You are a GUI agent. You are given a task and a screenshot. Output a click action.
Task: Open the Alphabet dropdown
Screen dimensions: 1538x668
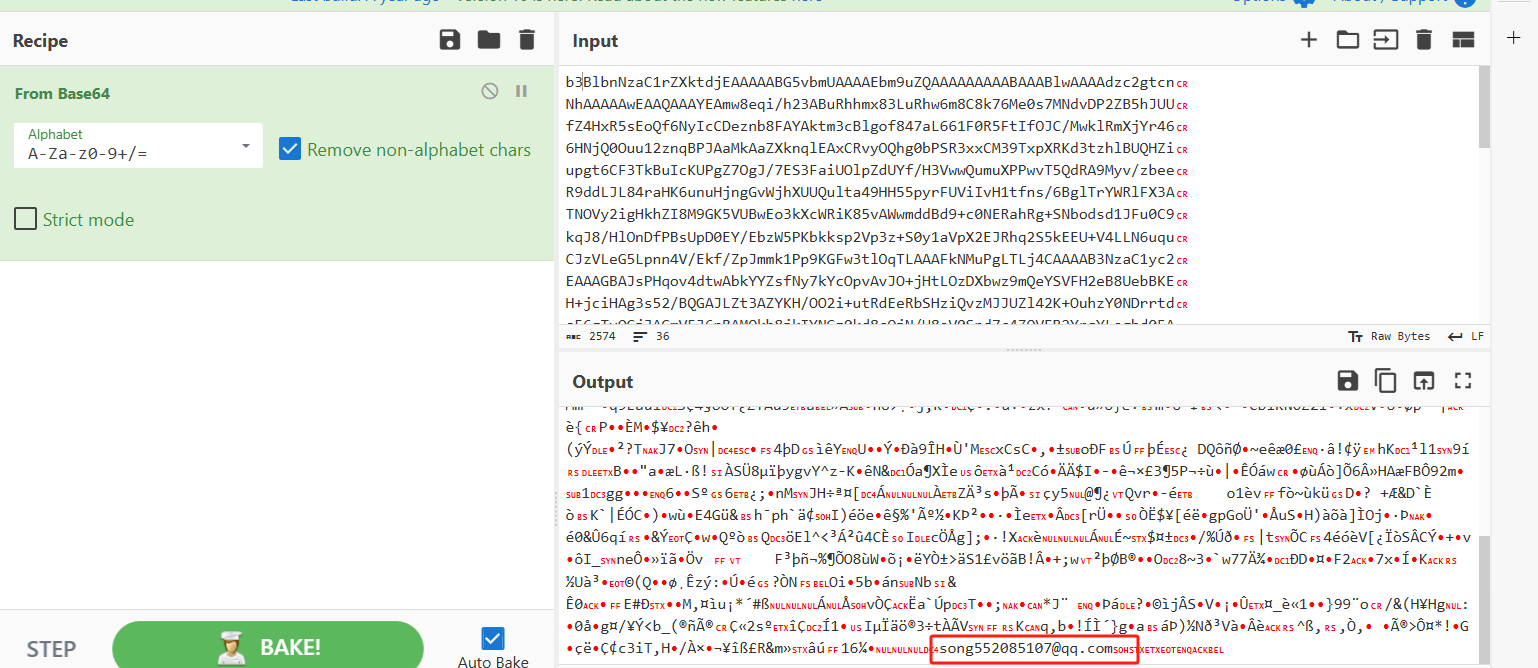(138, 146)
